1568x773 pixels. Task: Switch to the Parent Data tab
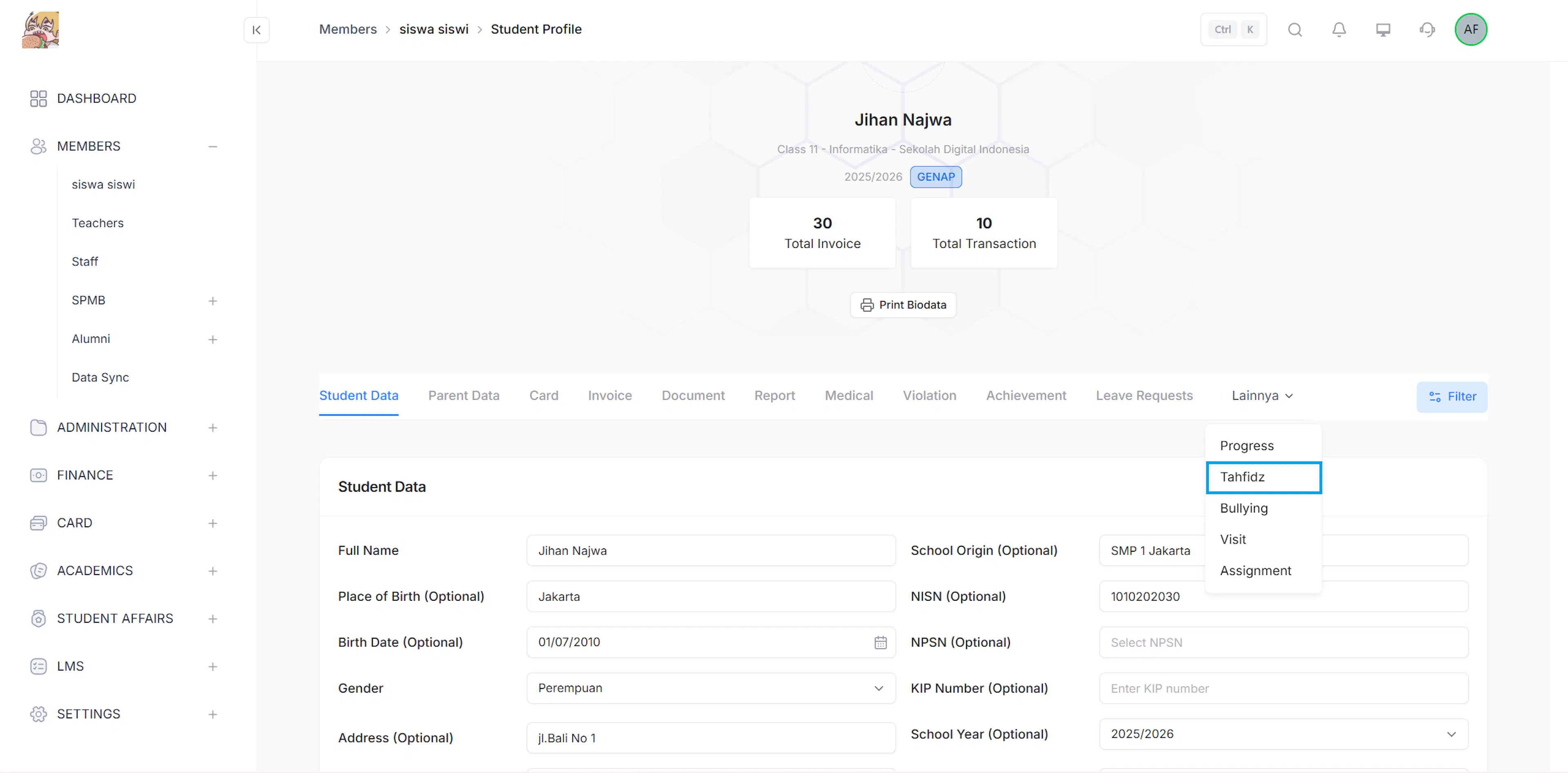point(463,396)
